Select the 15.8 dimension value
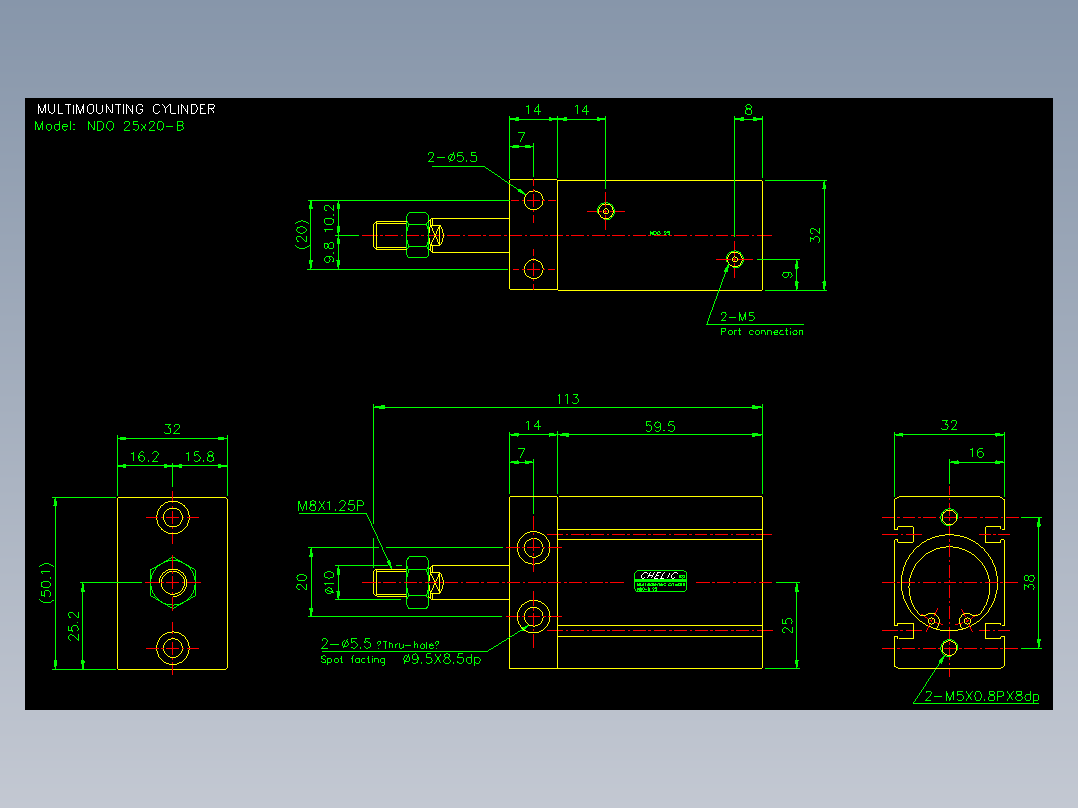 pos(199,457)
